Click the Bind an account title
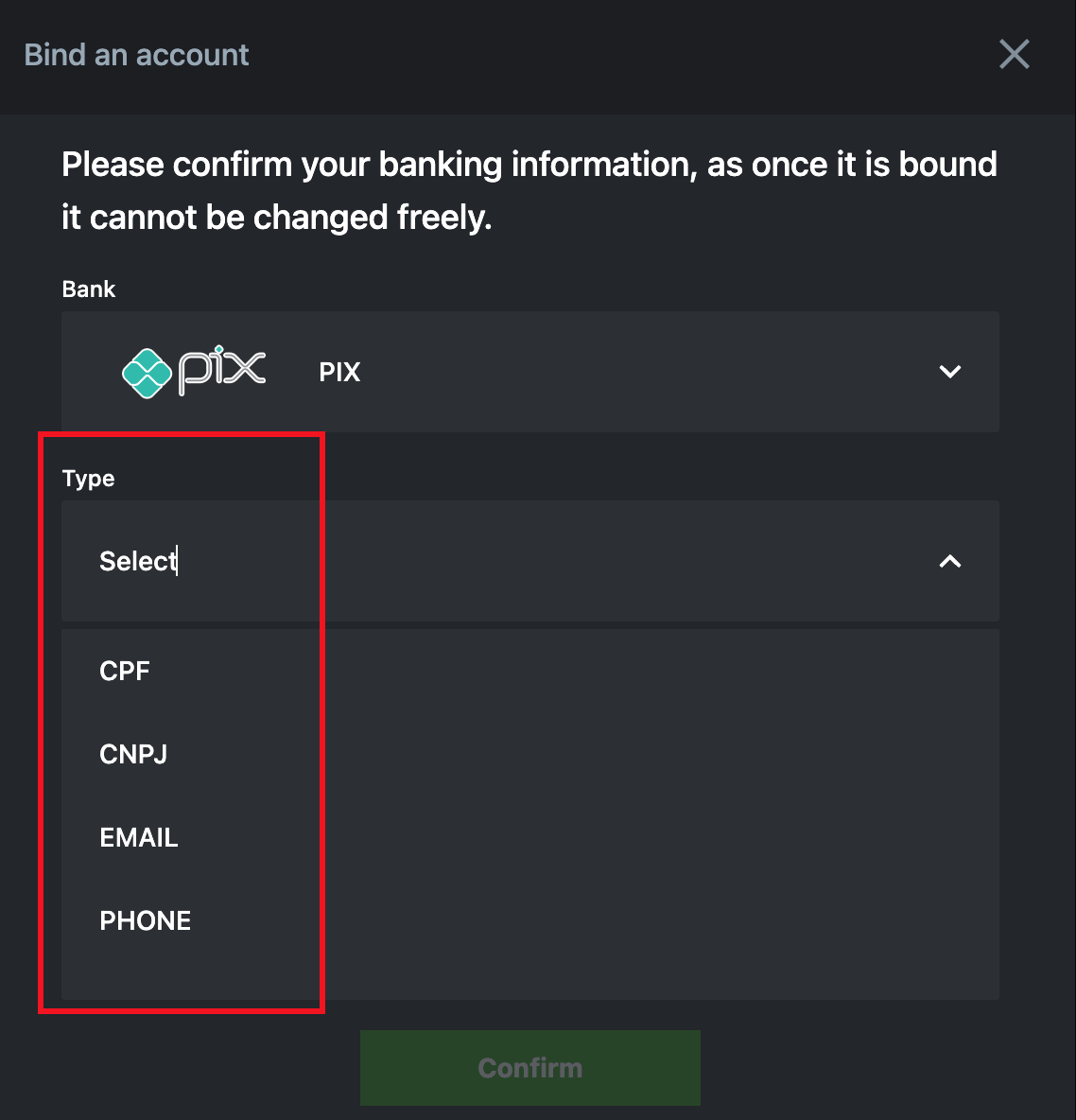The height and width of the screenshot is (1120, 1076). [136, 55]
